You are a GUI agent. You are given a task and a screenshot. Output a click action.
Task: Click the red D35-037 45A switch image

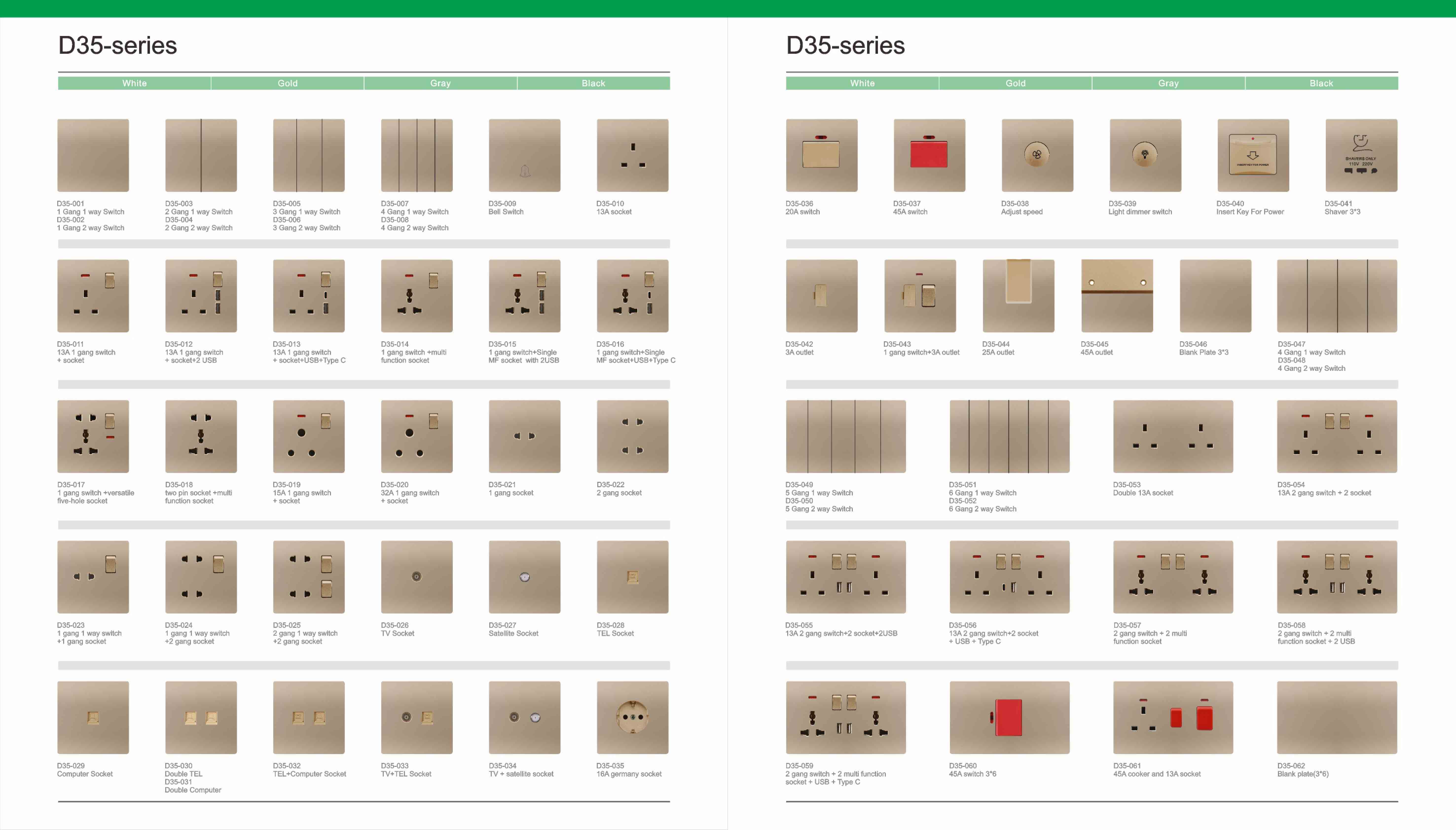pos(929,155)
